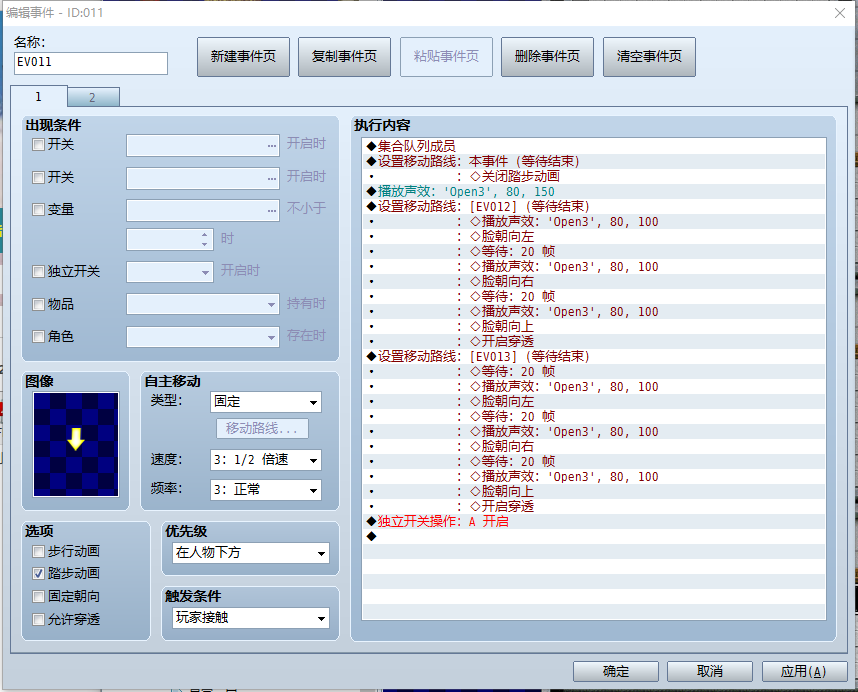Click the 复制事件页 button
858x692 pixels.
click(x=344, y=56)
